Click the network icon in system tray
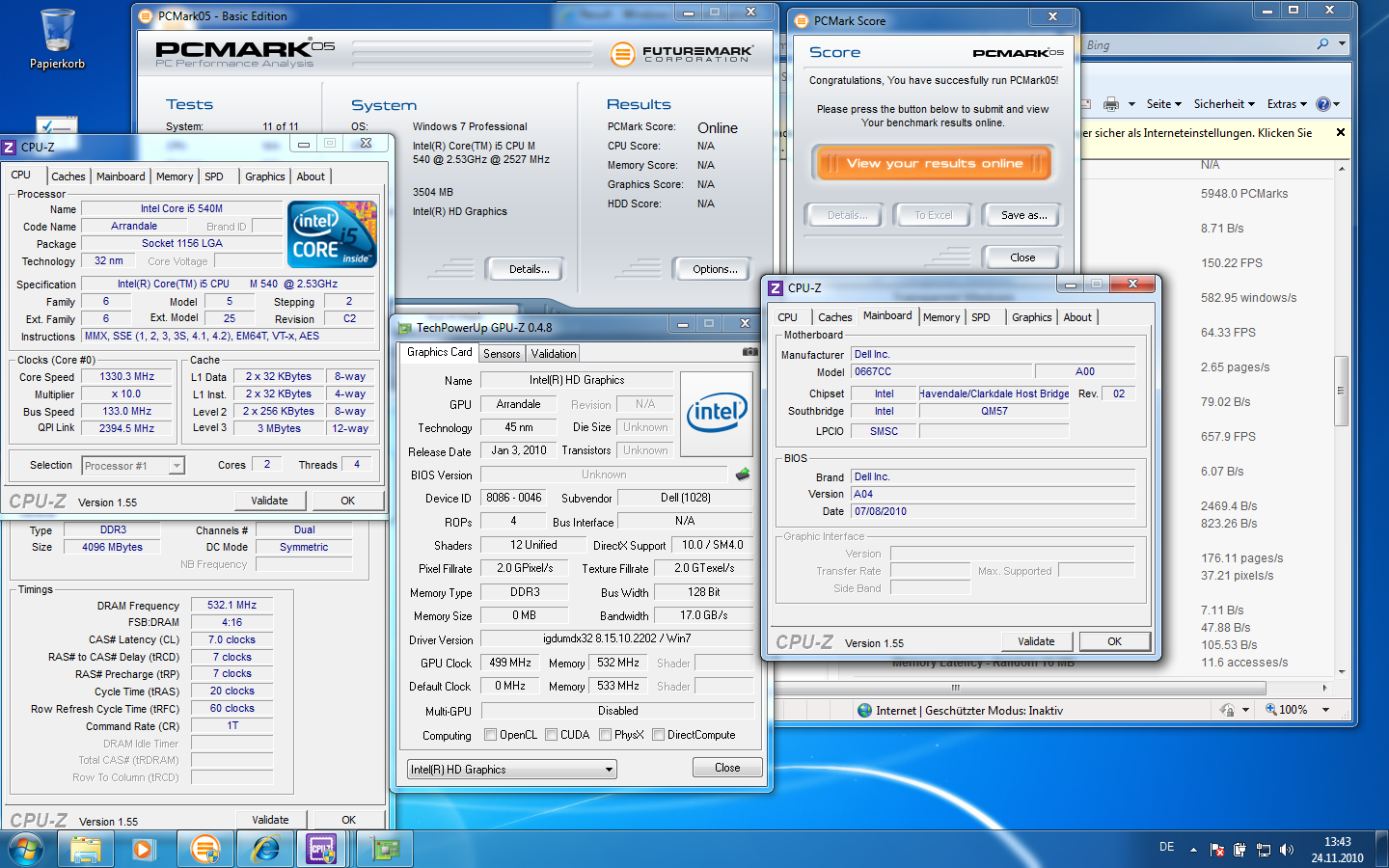Screen dimensions: 1389x868 point(1263,850)
